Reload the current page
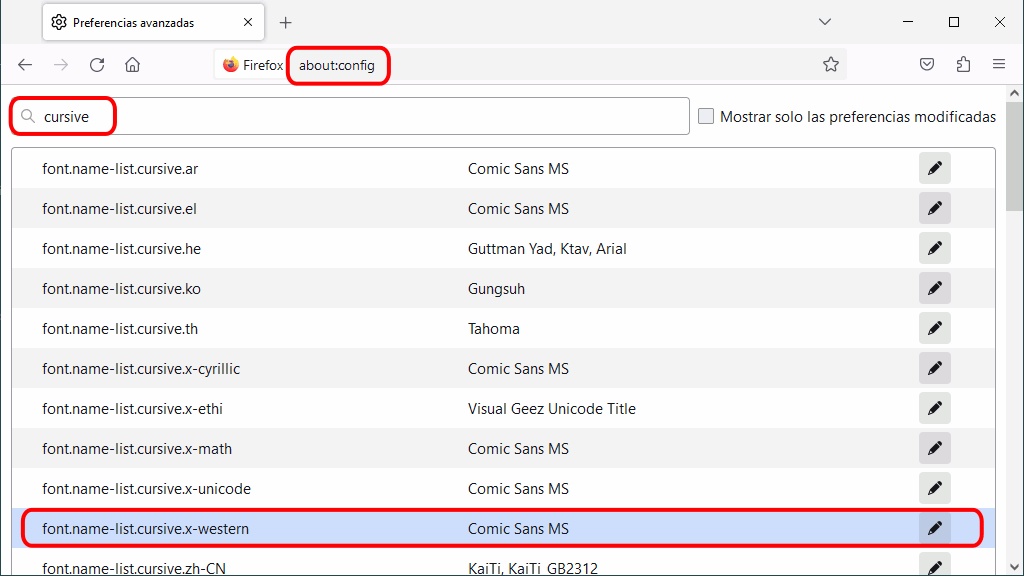This screenshot has height=576, width=1024. 97,65
